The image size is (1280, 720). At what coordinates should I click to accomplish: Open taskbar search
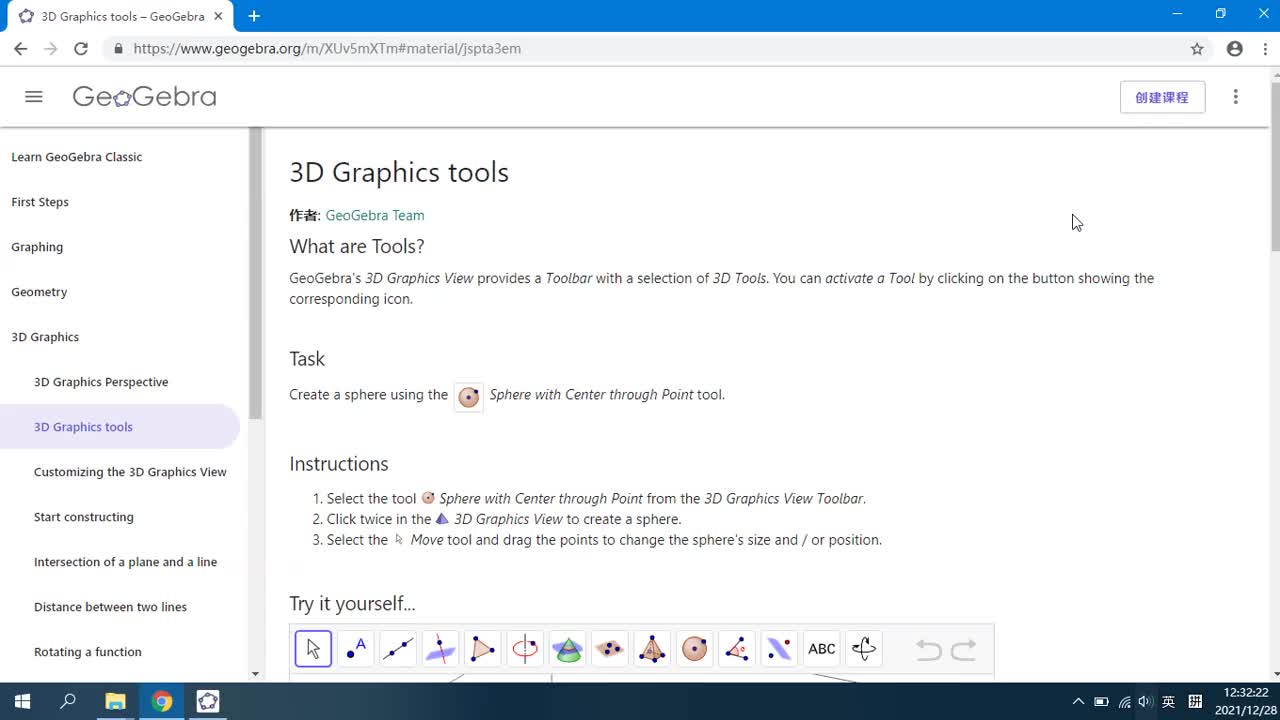(68, 701)
